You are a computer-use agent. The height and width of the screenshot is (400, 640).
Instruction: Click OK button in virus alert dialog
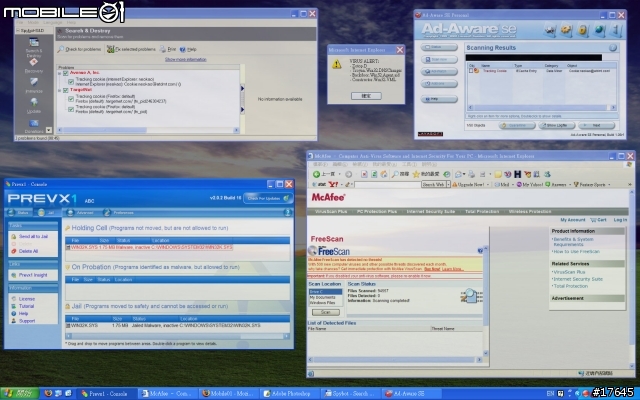point(366,96)
